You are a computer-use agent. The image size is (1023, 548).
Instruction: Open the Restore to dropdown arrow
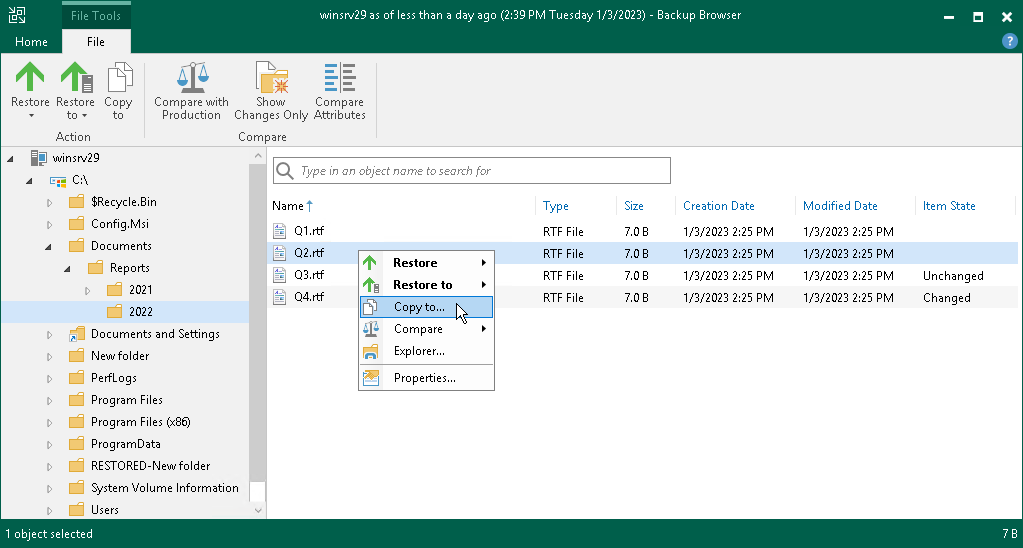point(84,116)
